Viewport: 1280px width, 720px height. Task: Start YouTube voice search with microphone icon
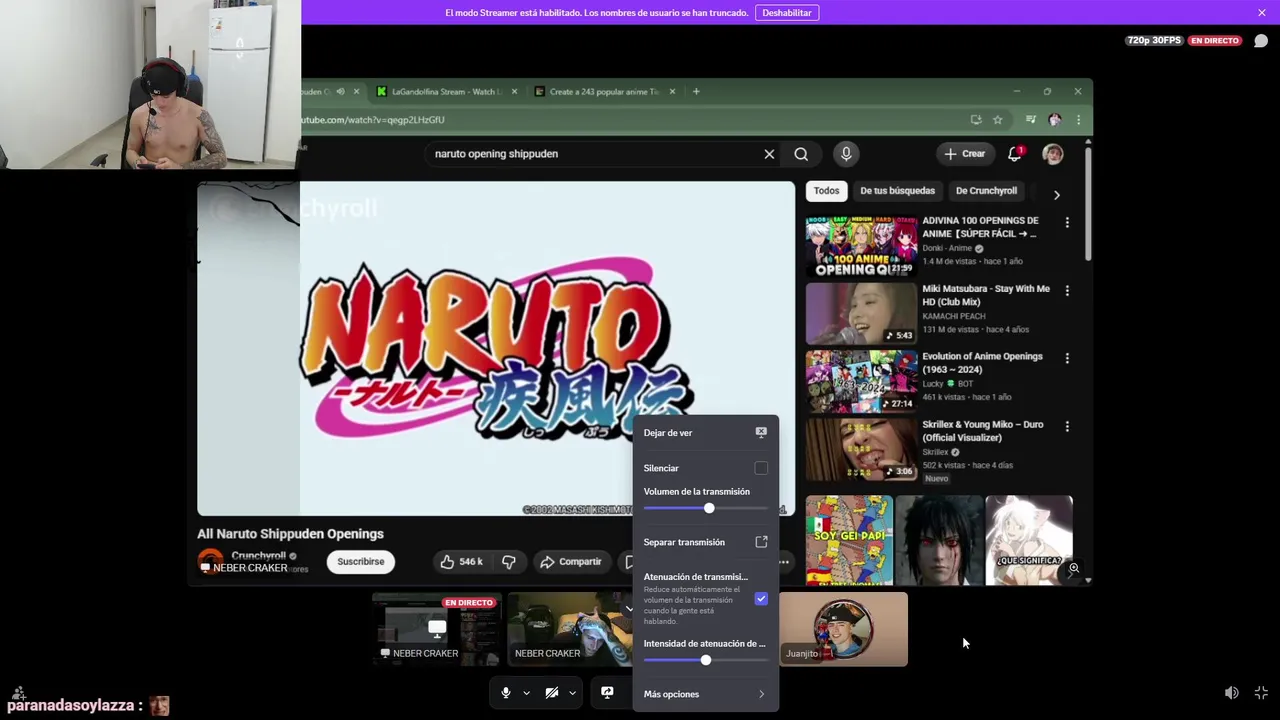tap(846, 154)
